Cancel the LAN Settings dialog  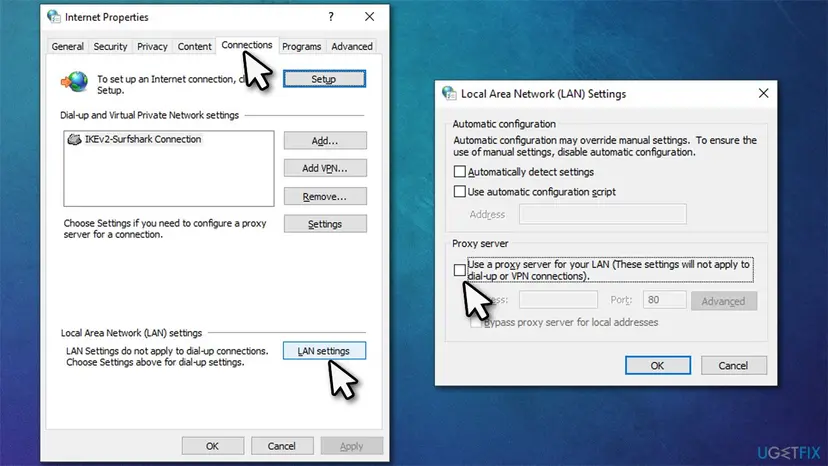(733, 365)
